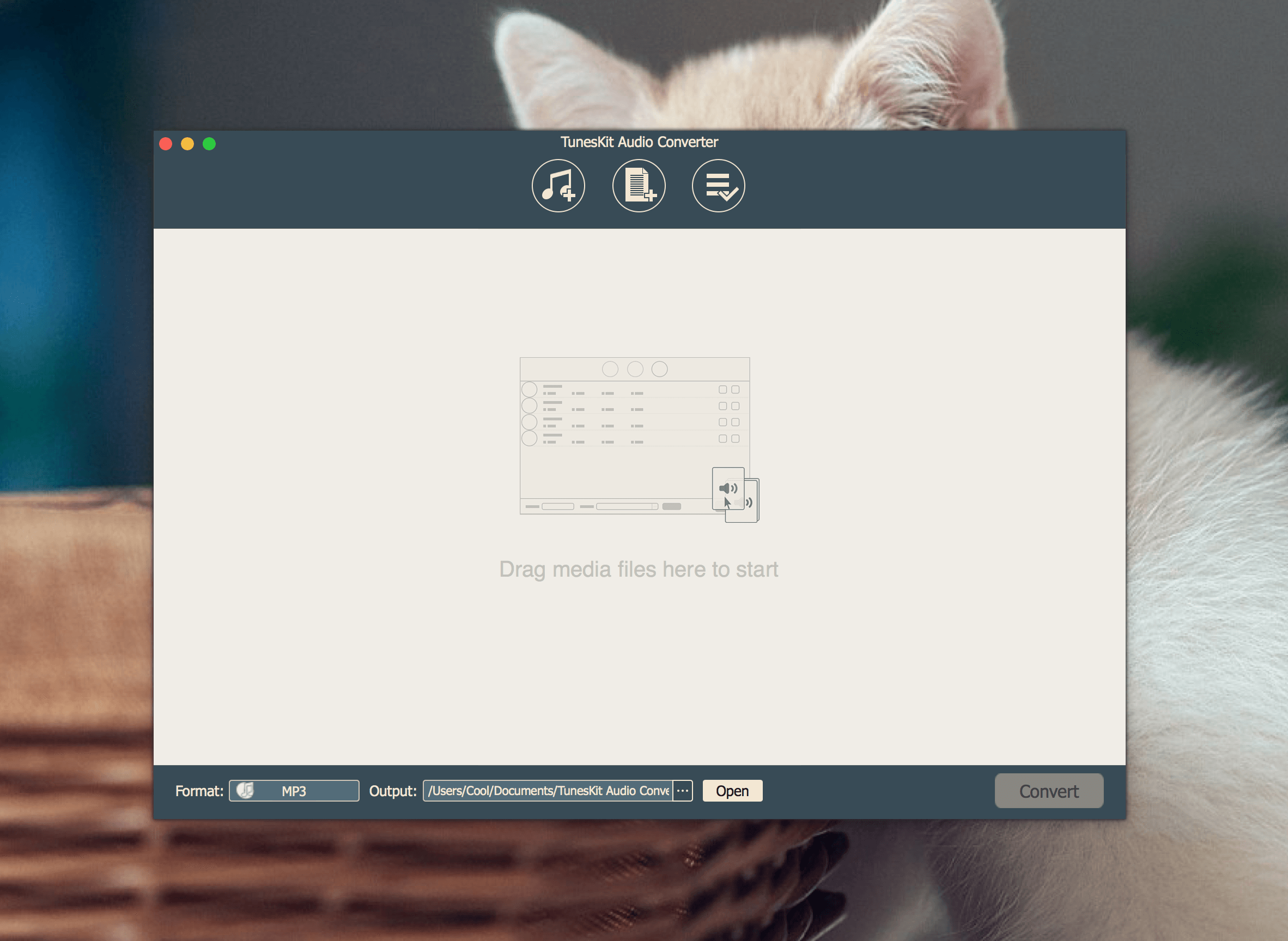Maximize window using the green button

[209, 144]
